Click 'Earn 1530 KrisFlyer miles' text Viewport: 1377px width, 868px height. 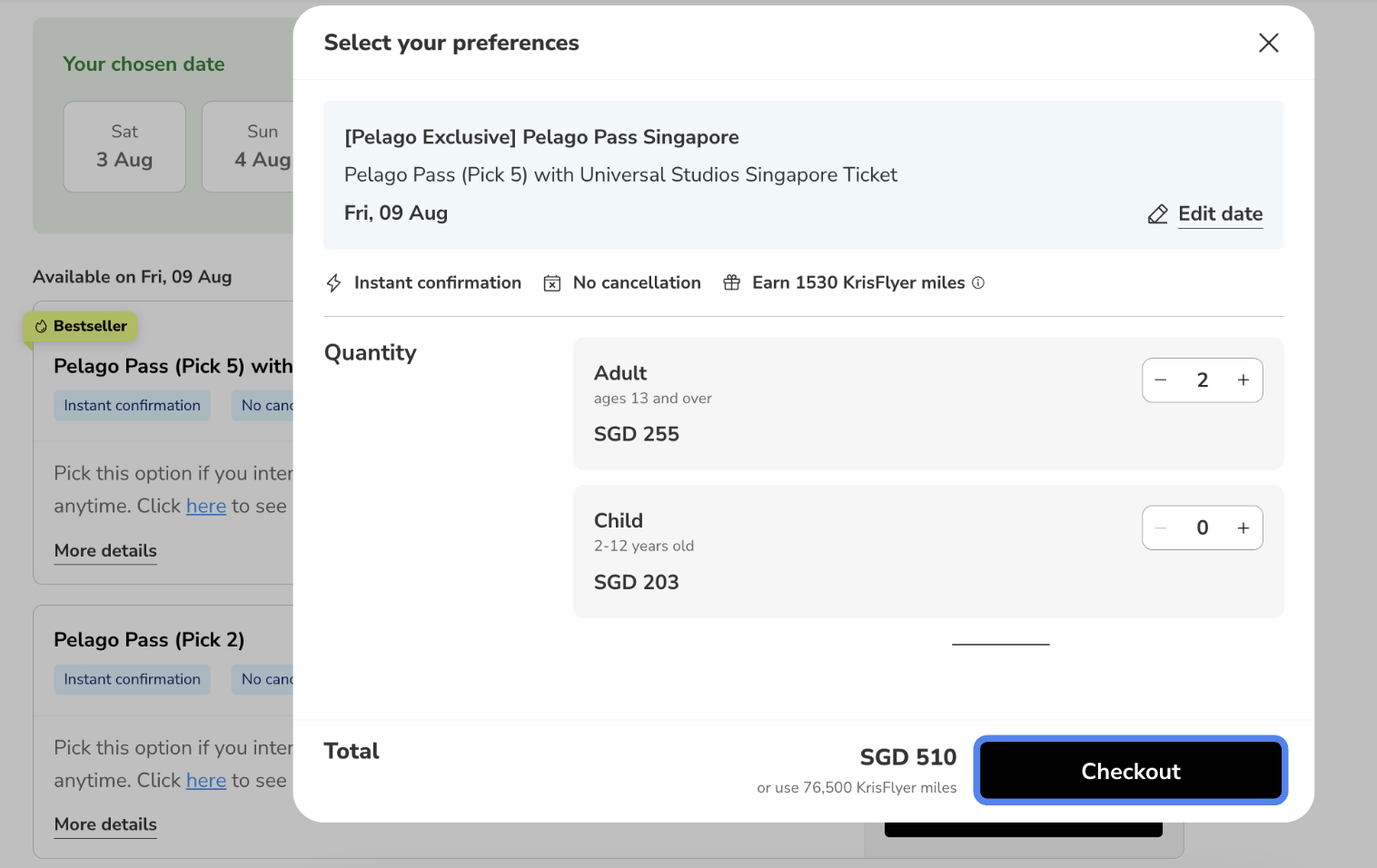coord(858,282)
